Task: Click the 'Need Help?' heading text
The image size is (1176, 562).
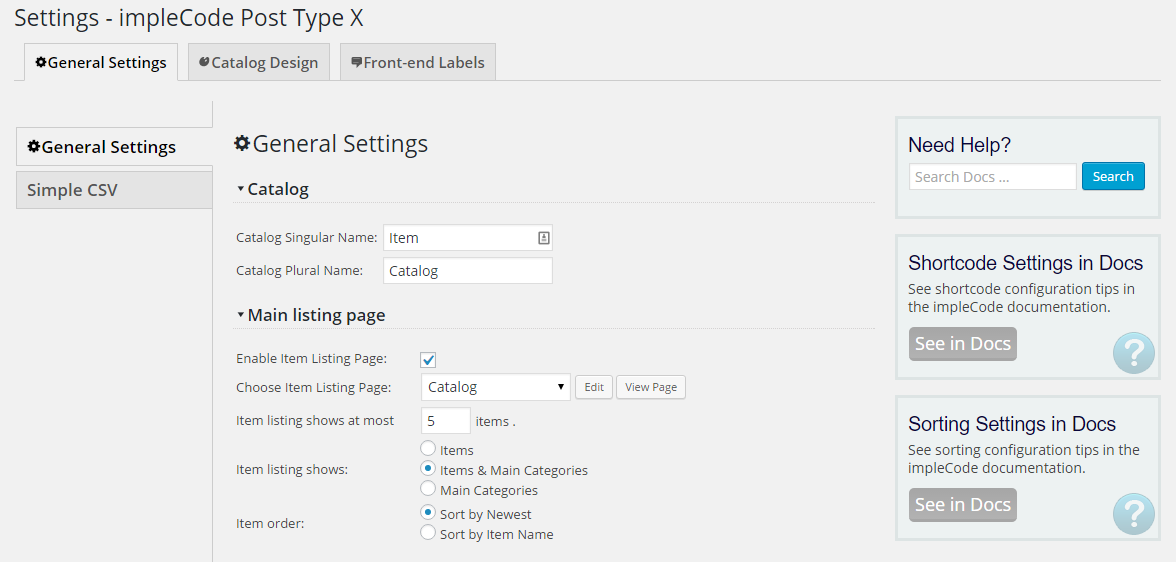Action: [959, 145]
